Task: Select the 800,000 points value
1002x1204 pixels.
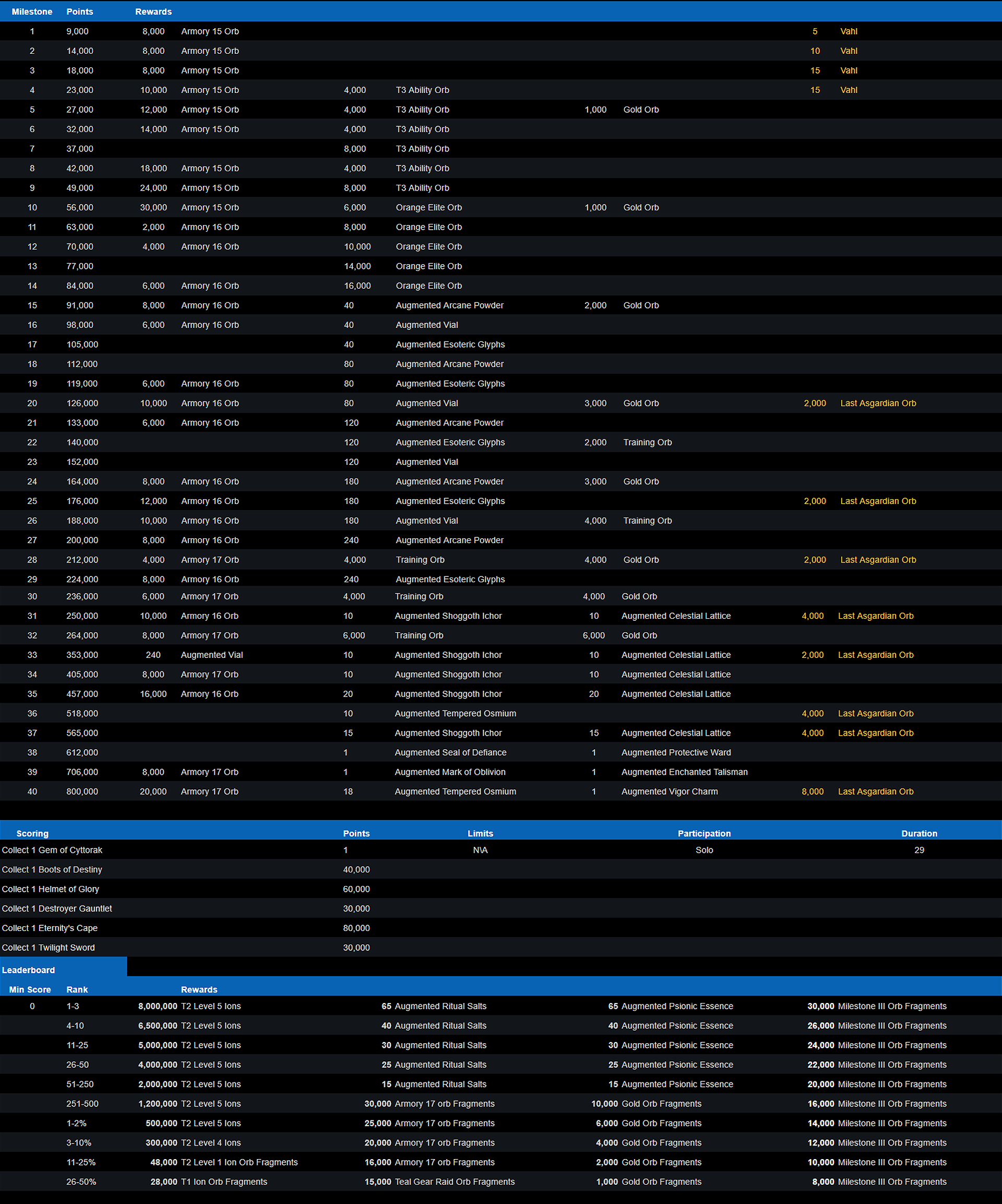Action: point(82,791)
